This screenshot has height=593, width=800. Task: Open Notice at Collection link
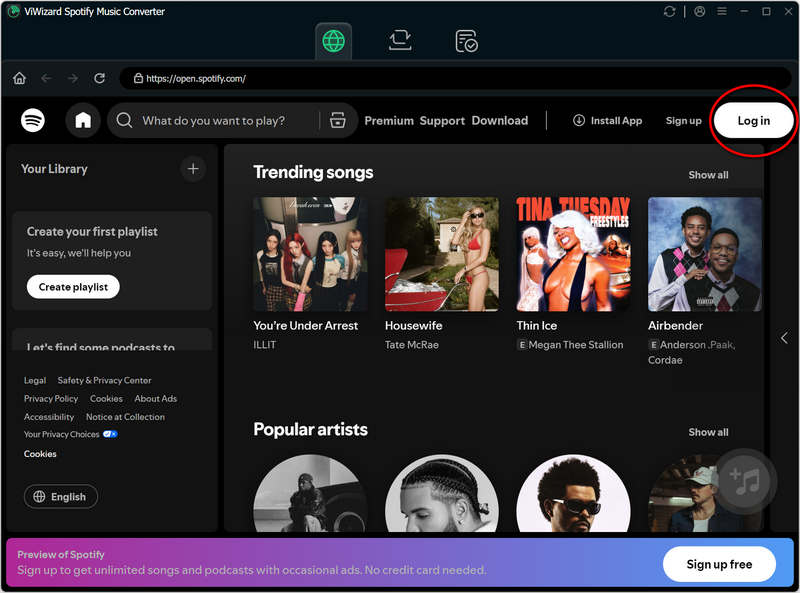point(125,417)
